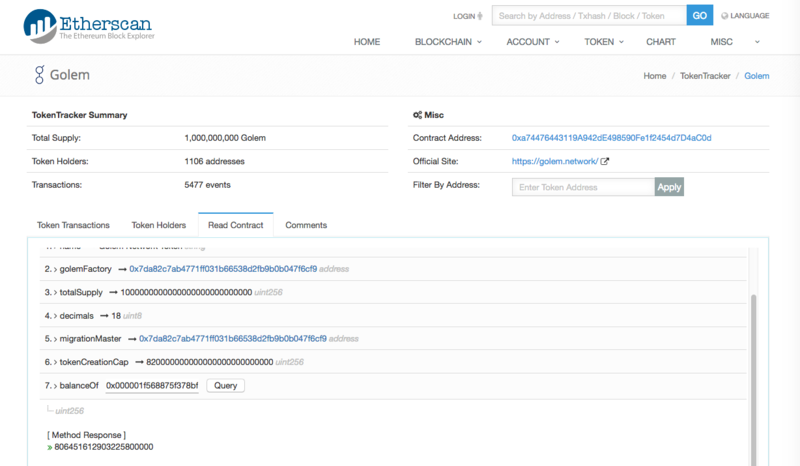Viewport: 800px width, 466px height.
Task: Click the Enter Token Address field
Action: pos(583,187)
